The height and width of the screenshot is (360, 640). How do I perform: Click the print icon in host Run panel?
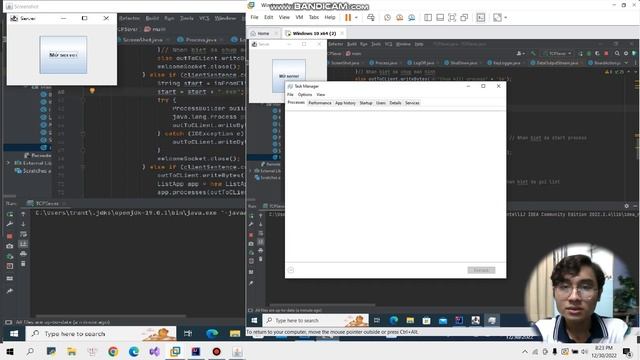click(x=23, y=253)
